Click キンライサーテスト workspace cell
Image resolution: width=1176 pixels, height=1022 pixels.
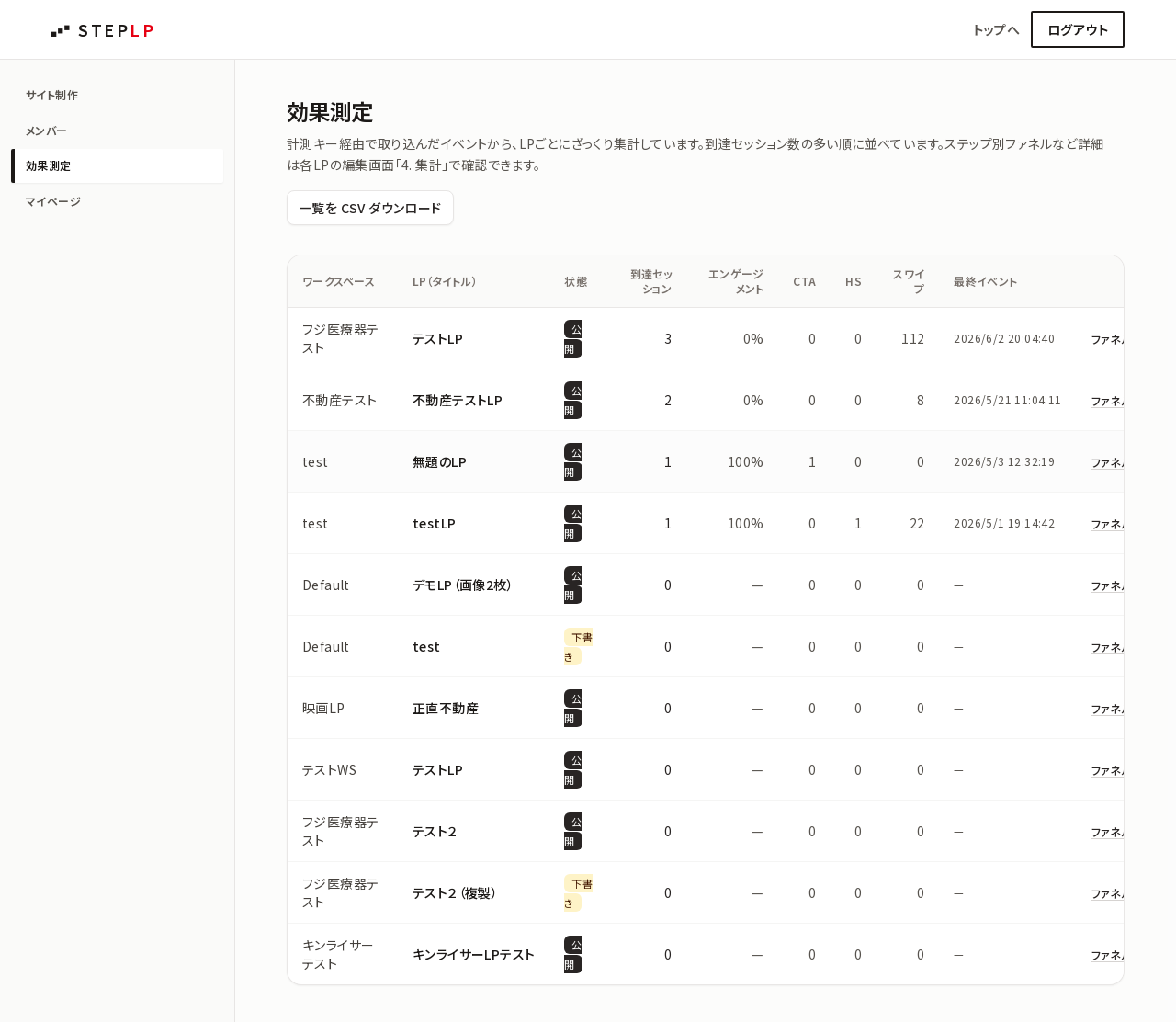point(337,954)
